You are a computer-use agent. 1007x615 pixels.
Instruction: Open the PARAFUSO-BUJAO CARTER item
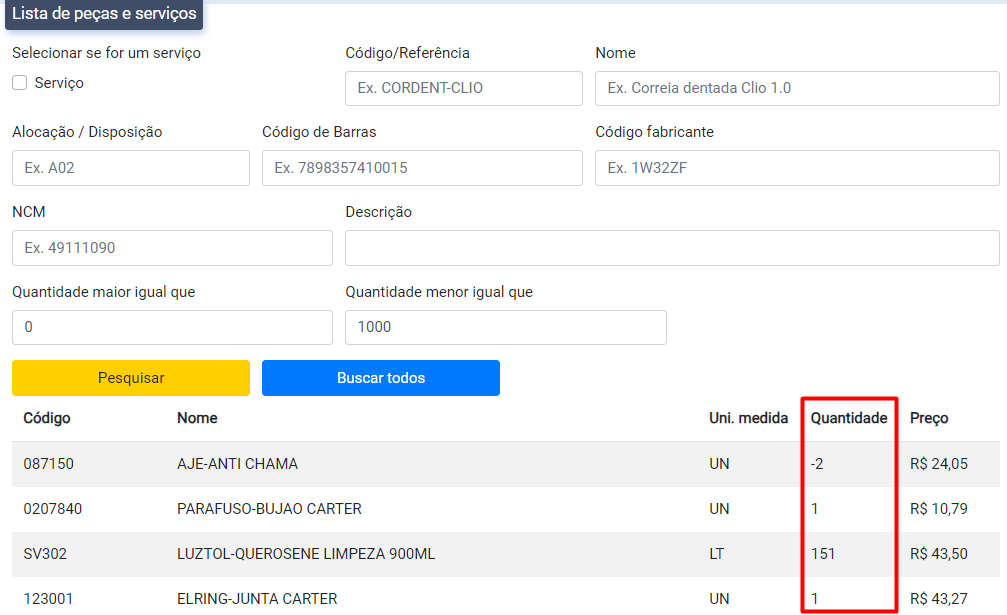click(269, 509)
